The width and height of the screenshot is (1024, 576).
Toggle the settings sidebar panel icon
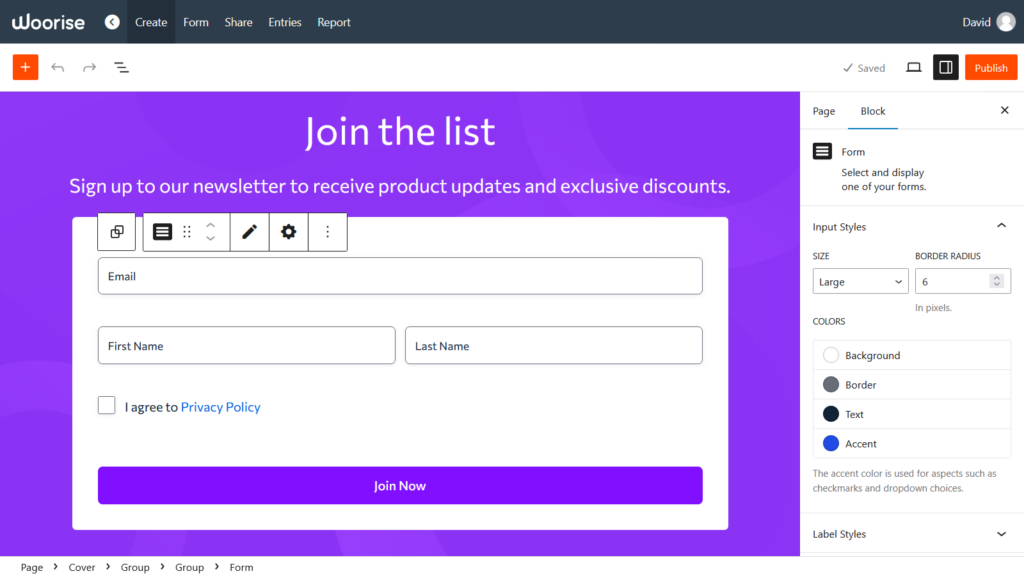945,67
